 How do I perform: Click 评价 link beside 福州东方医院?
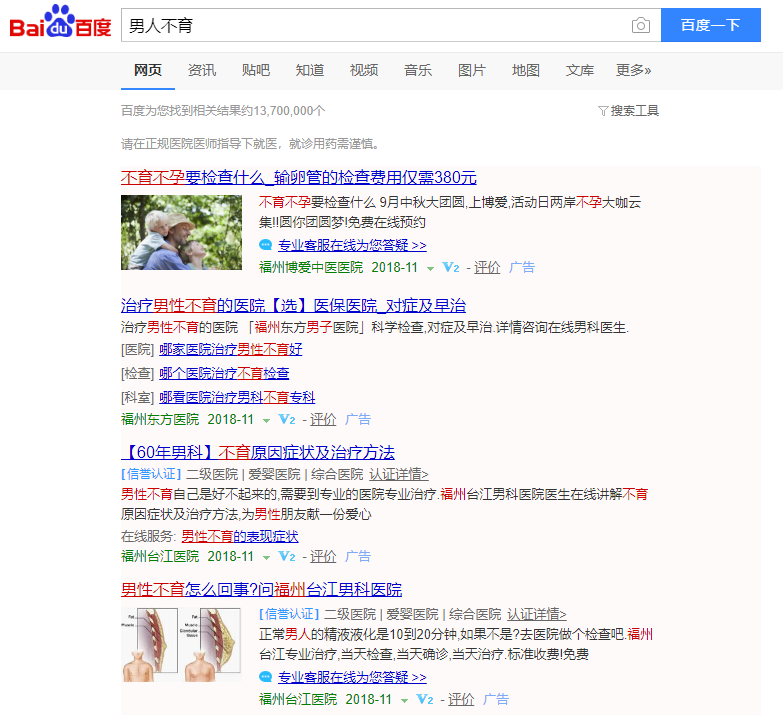pyautogui.click(x=322, y=419)
